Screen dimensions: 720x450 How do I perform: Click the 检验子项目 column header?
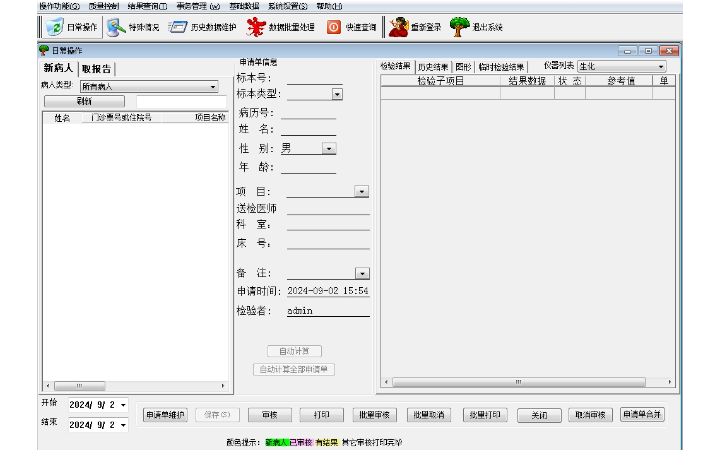pyautogui.click(x=440, y=81)
